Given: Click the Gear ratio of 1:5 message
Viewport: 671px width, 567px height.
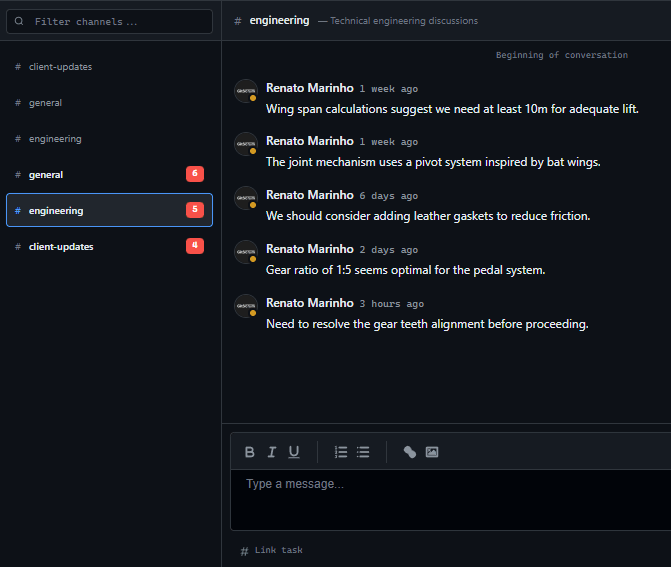Looking at the screenshot, I should coord(406,270).
